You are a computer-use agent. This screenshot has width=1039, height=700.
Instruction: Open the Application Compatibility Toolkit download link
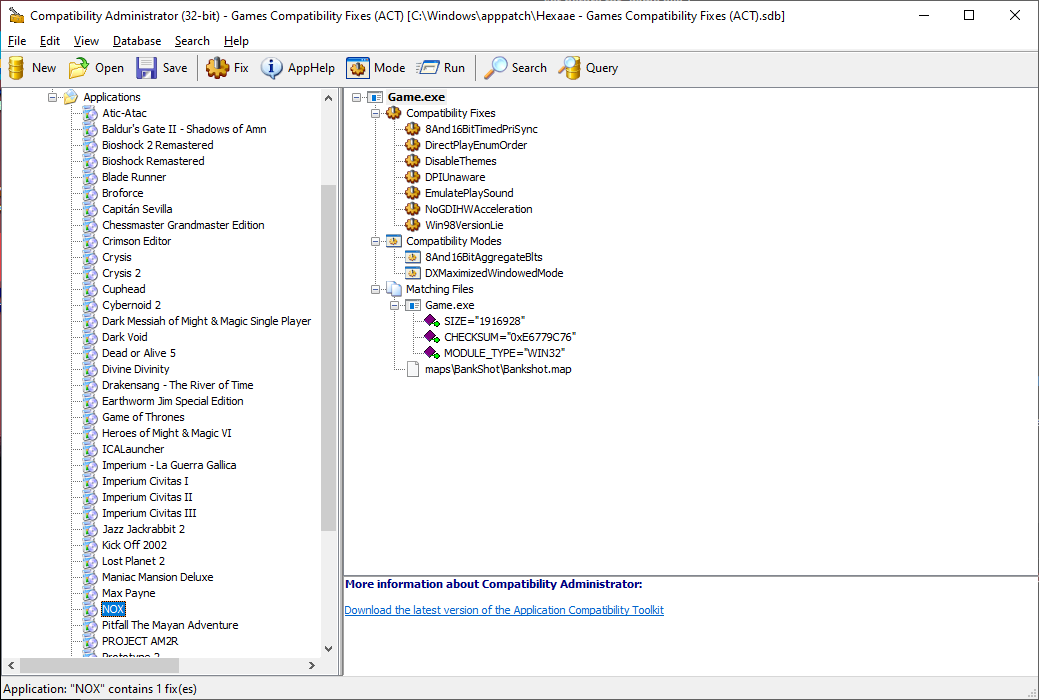coord(504,610)
